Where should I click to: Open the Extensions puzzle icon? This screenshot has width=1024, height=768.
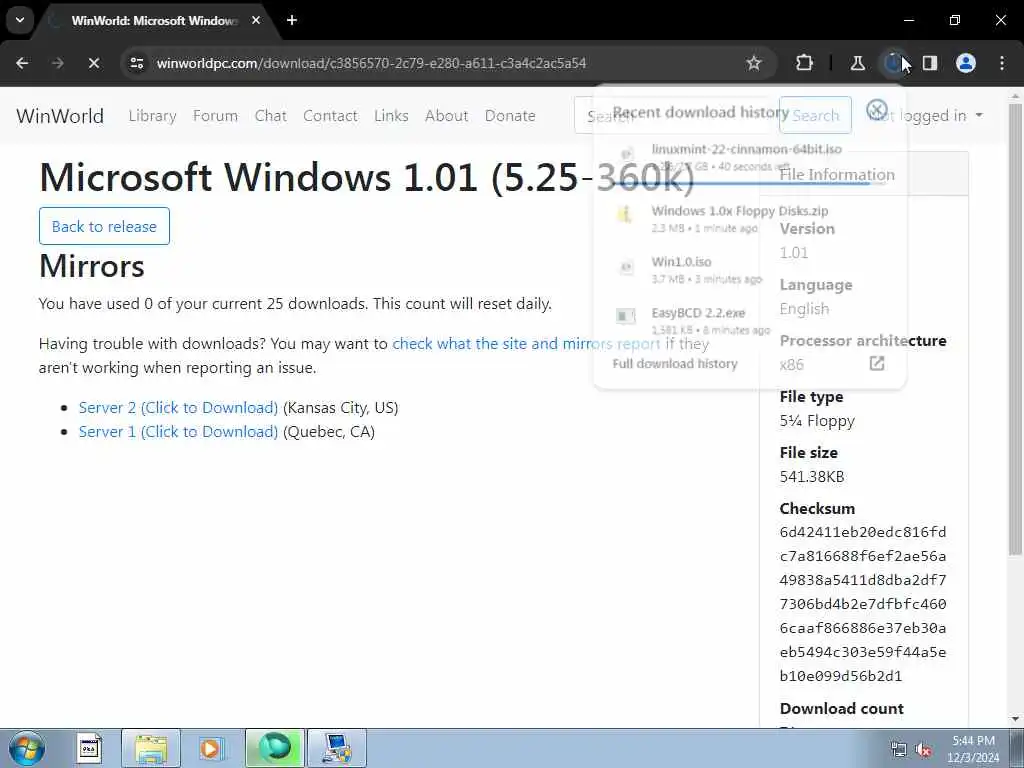[x=805, y=63]
